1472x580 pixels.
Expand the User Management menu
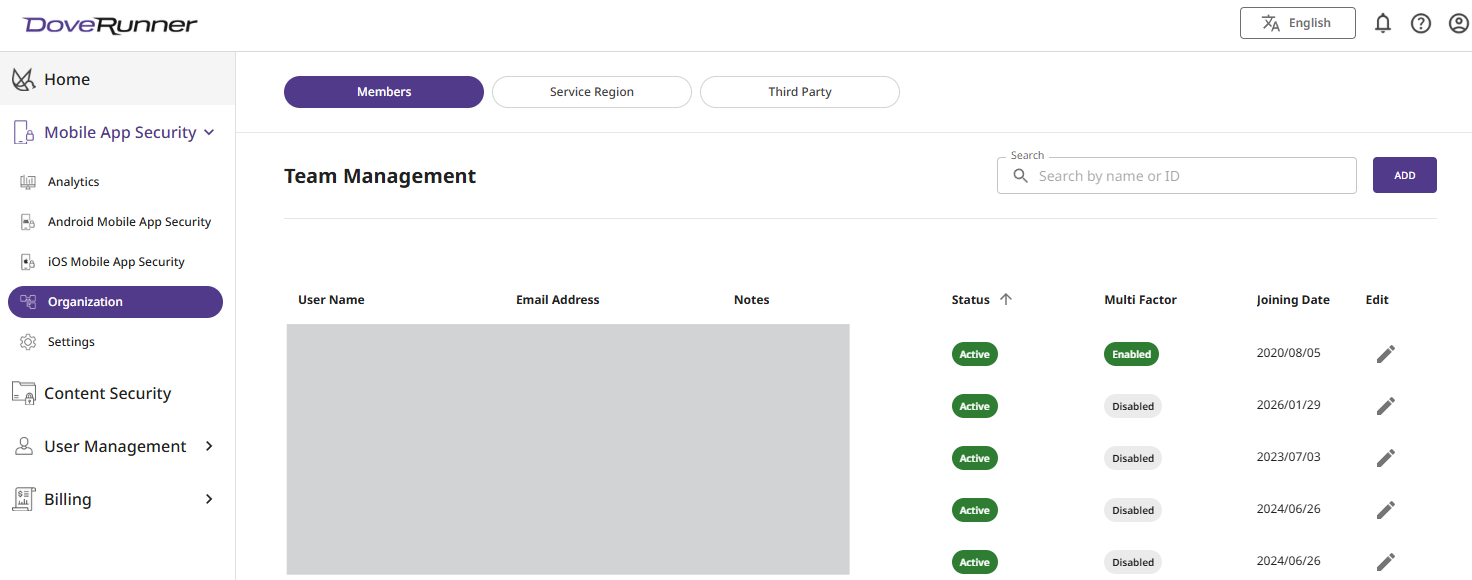pos(209,446)
